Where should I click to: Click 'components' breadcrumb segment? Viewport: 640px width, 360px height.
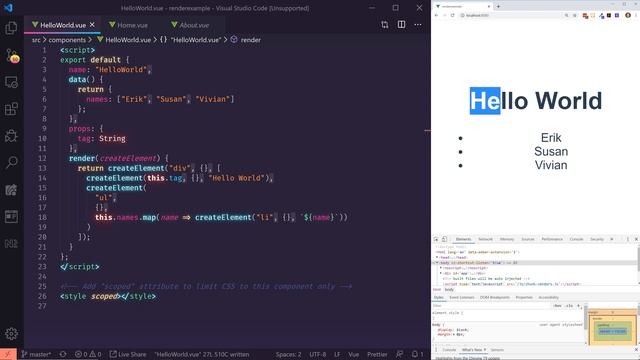67,40
